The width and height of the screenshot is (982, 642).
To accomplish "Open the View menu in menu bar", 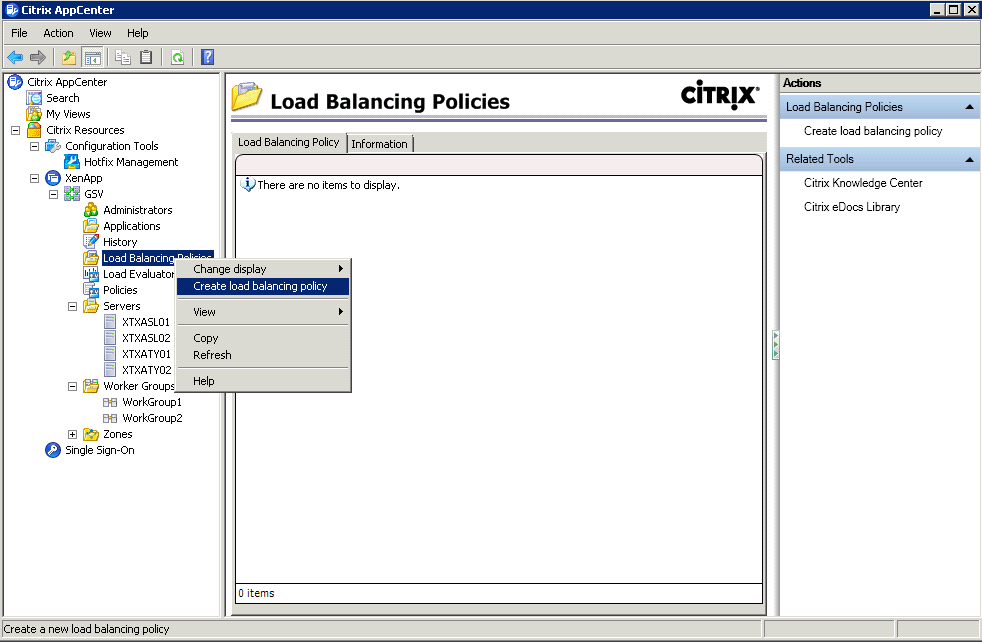I will tap(100, 33).
